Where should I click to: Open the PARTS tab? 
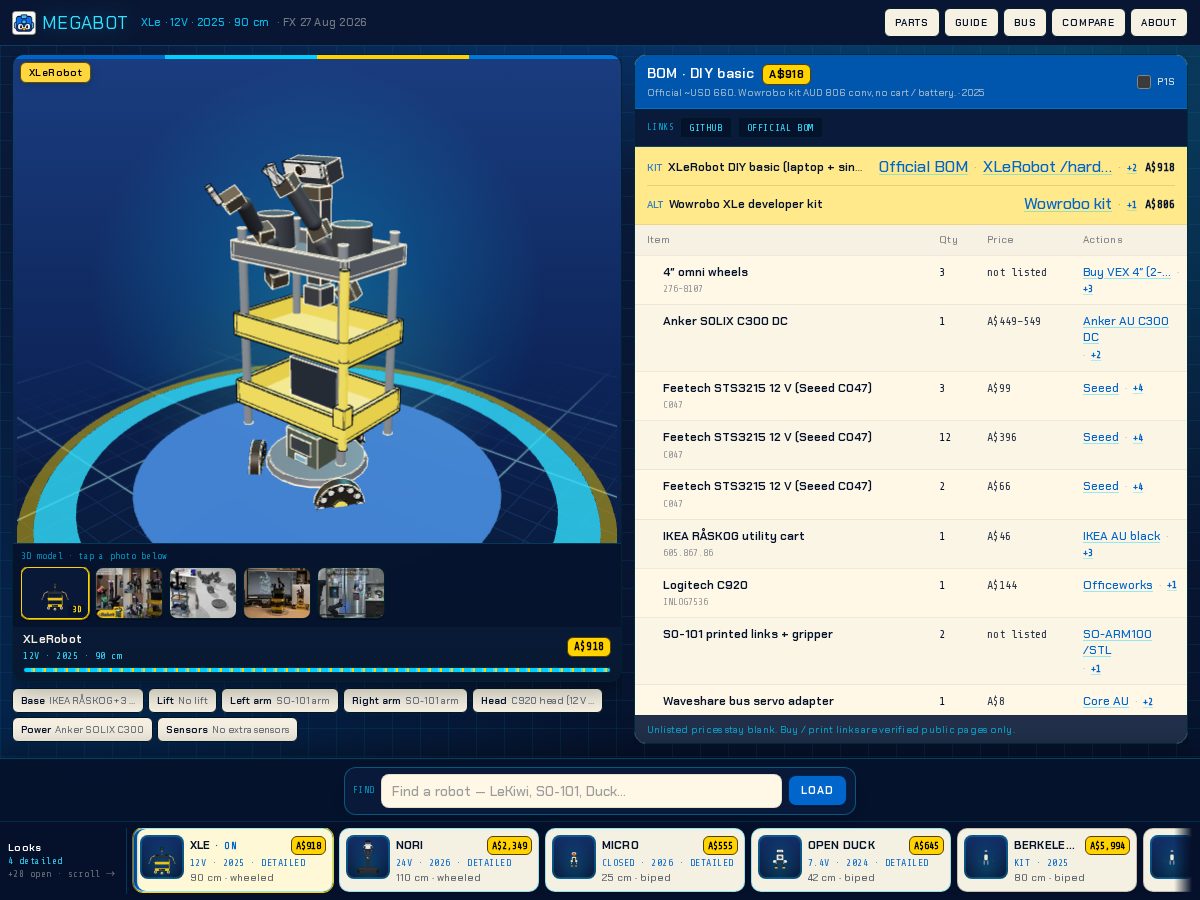(912, 23)
